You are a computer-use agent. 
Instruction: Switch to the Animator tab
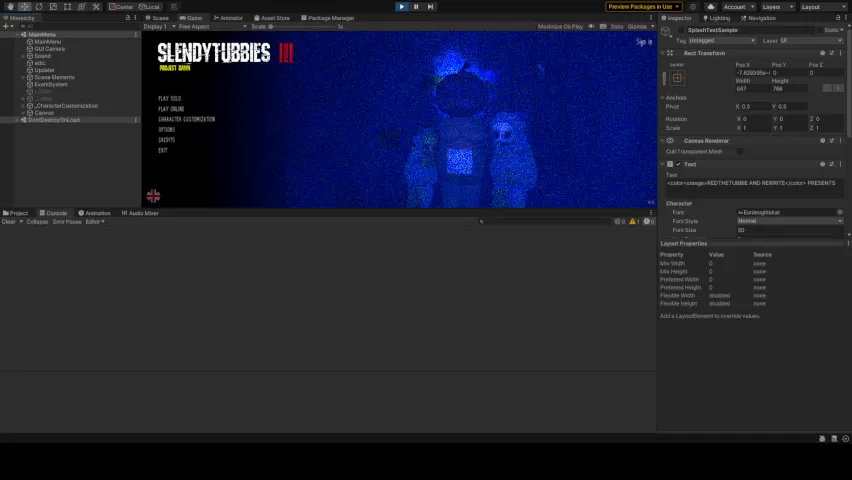[x=228, y=17]
